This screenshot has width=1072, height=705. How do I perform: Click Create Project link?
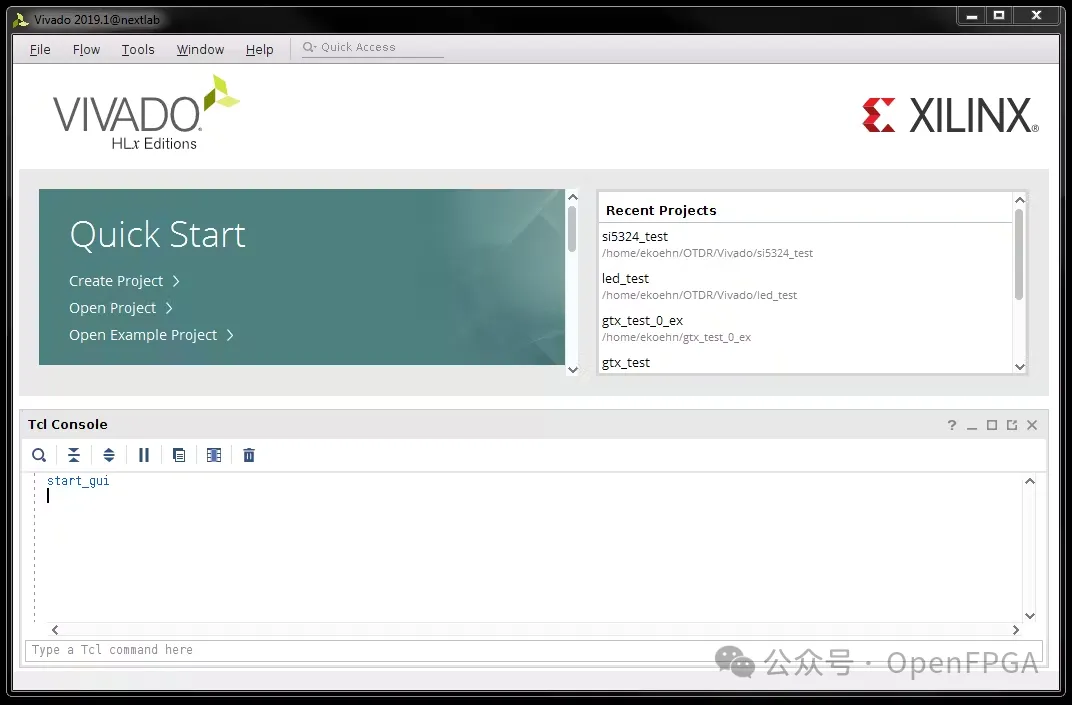(x=116, y=281)
